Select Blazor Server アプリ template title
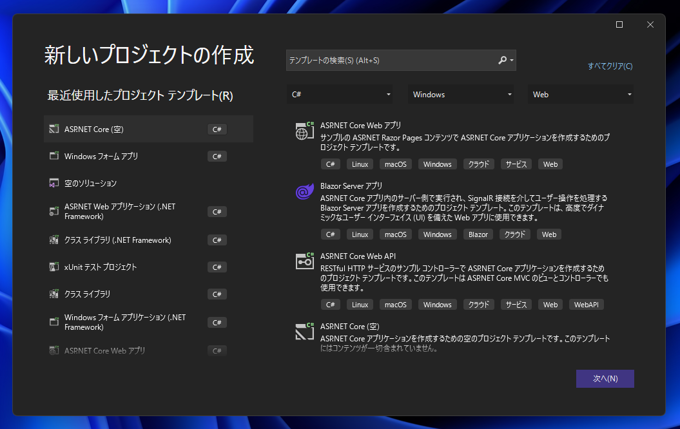Image resolution: width=680 pixels, height=429 pixels. click(351, 186)
